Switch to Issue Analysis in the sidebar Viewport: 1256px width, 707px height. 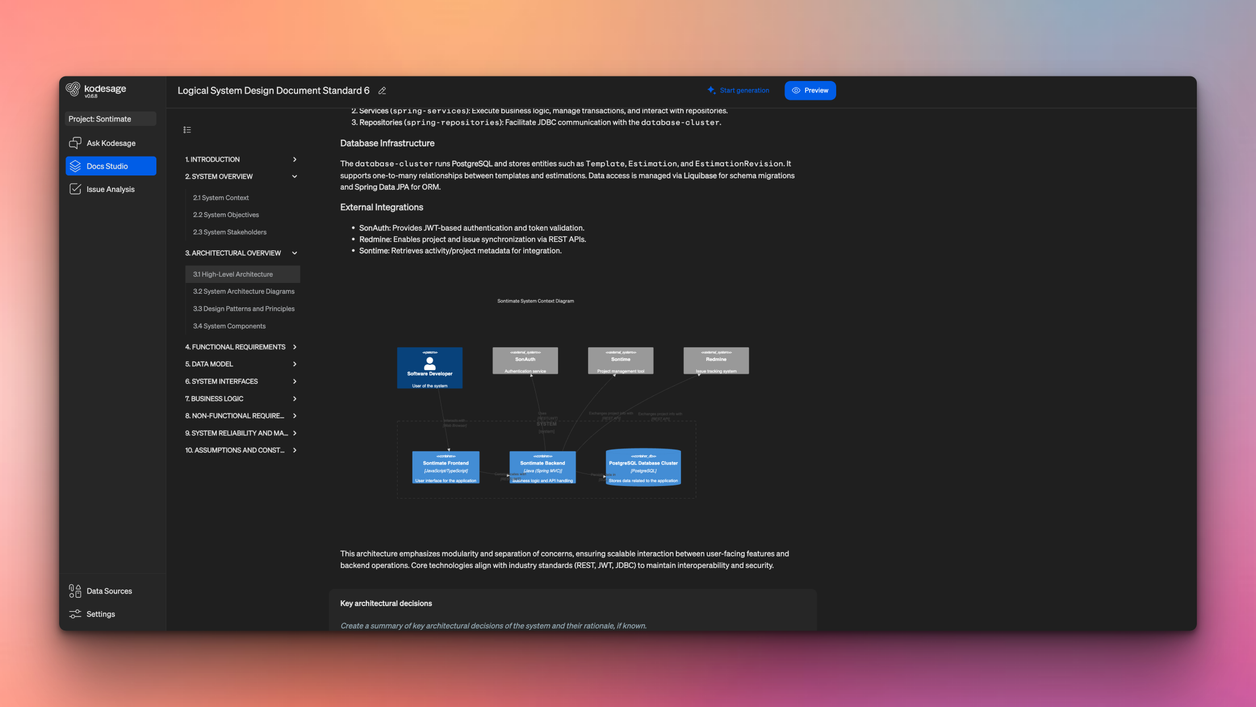[x=111, y=189]
